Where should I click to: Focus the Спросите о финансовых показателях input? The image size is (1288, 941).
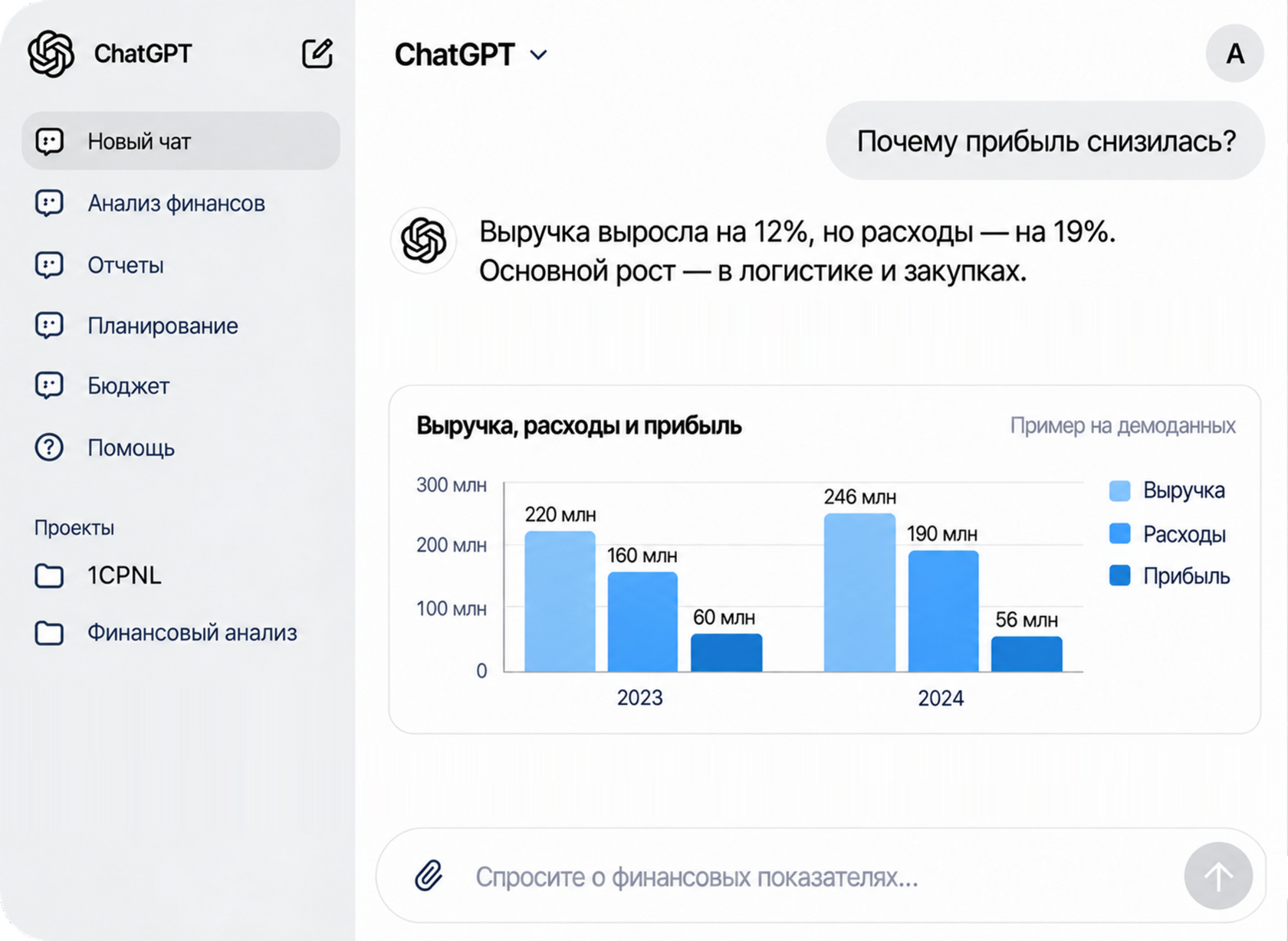tap(820, 876)
